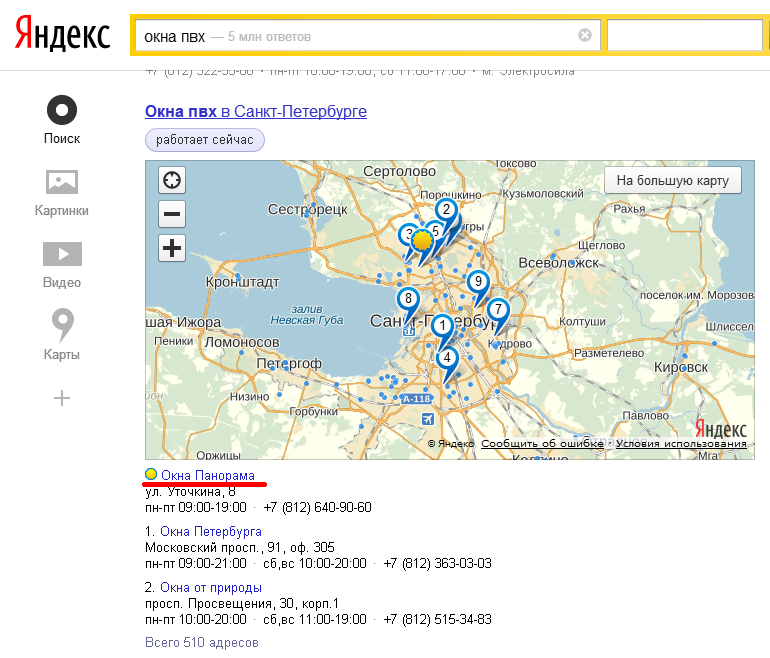Image resolution: width=770 pixels, height=658 pixels.
Task: Clear the search query with X icon
Action: pos(585,36)
